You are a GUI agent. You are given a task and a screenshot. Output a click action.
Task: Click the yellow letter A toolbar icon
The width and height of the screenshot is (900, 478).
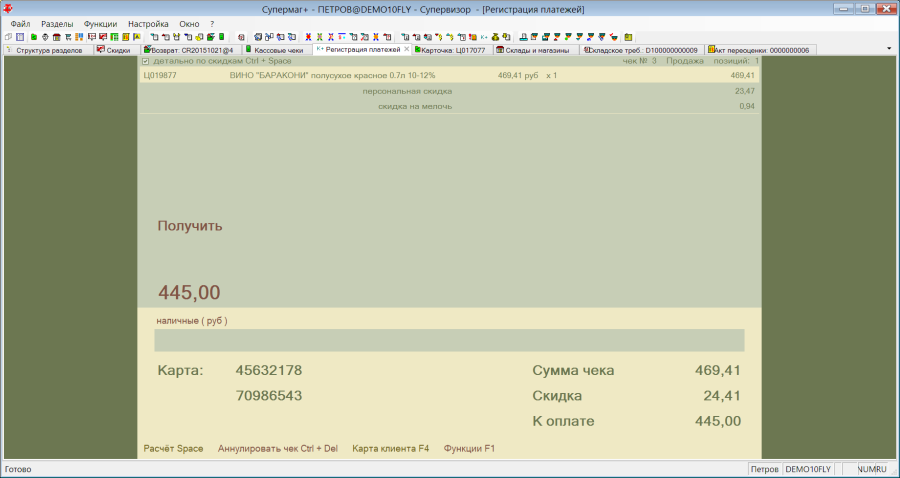pyautogui.click(x=137, y=37)
